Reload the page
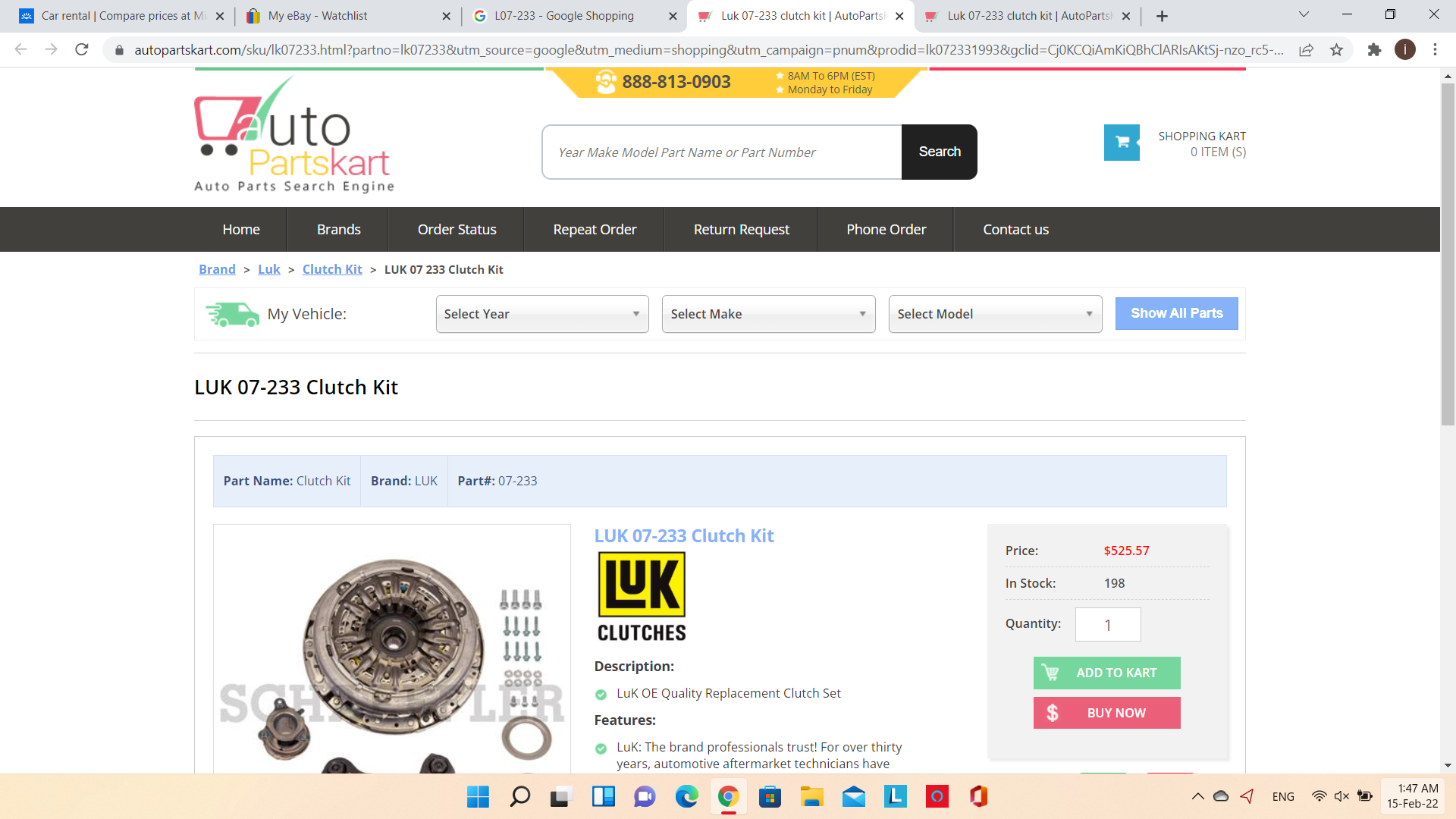This screenshot has width=1456, height=819. click(x=82, y=50)
